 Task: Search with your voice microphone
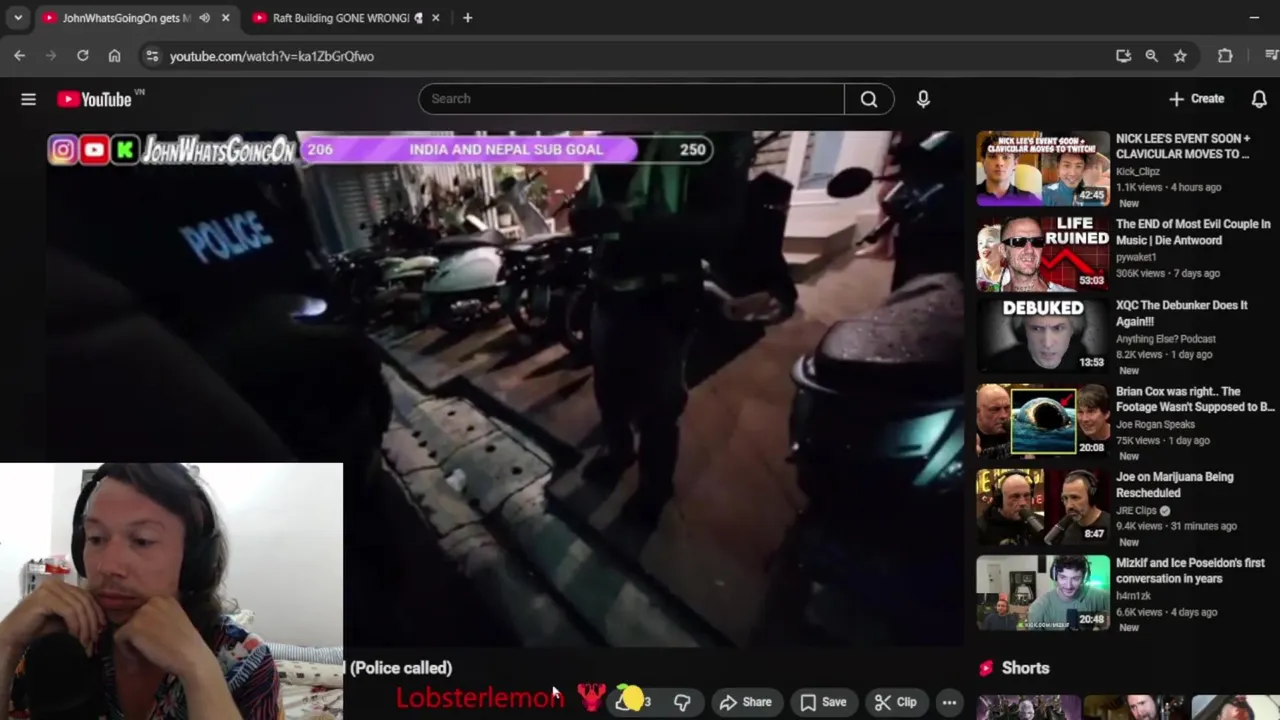923,98
